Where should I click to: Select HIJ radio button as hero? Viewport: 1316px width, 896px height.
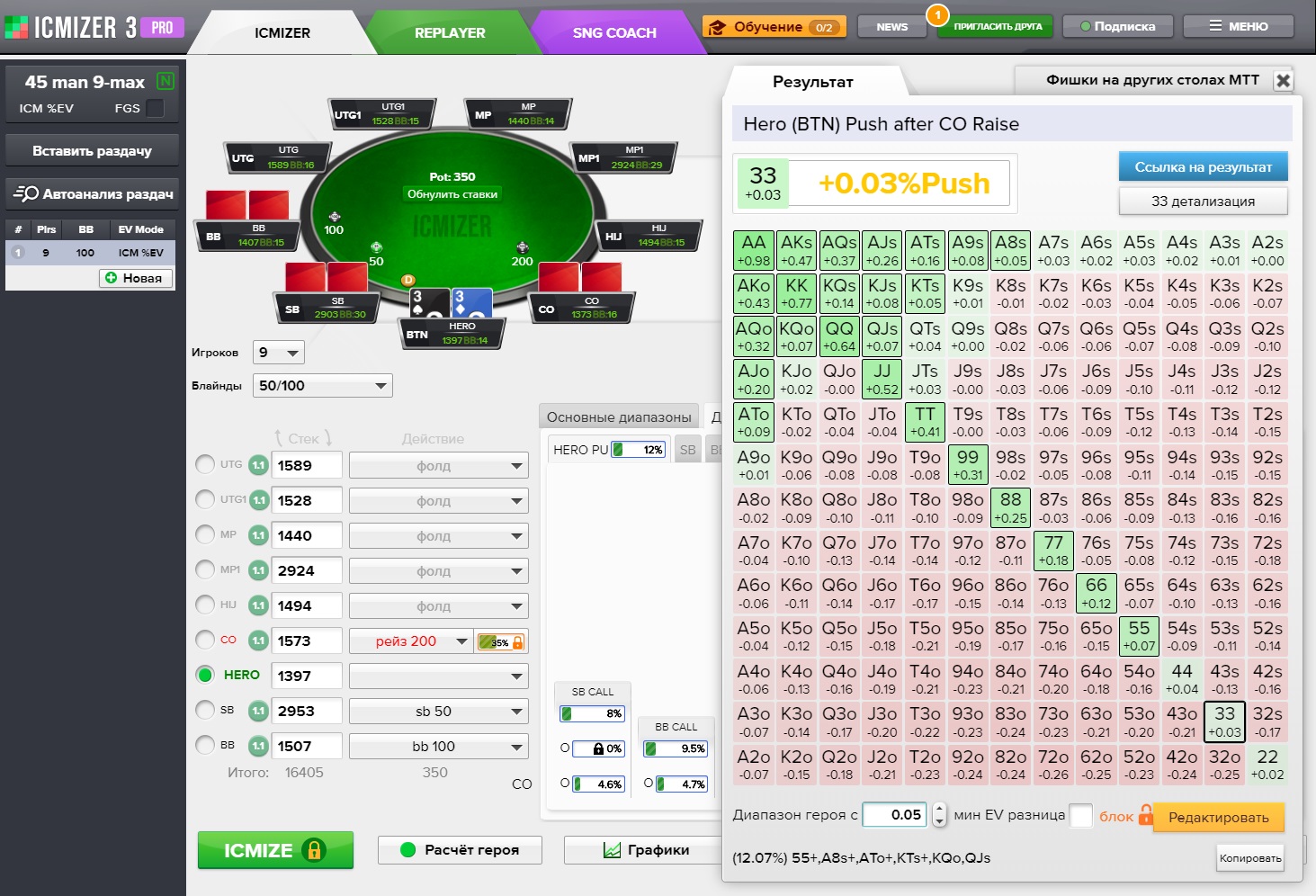click(x=205, y=605)
